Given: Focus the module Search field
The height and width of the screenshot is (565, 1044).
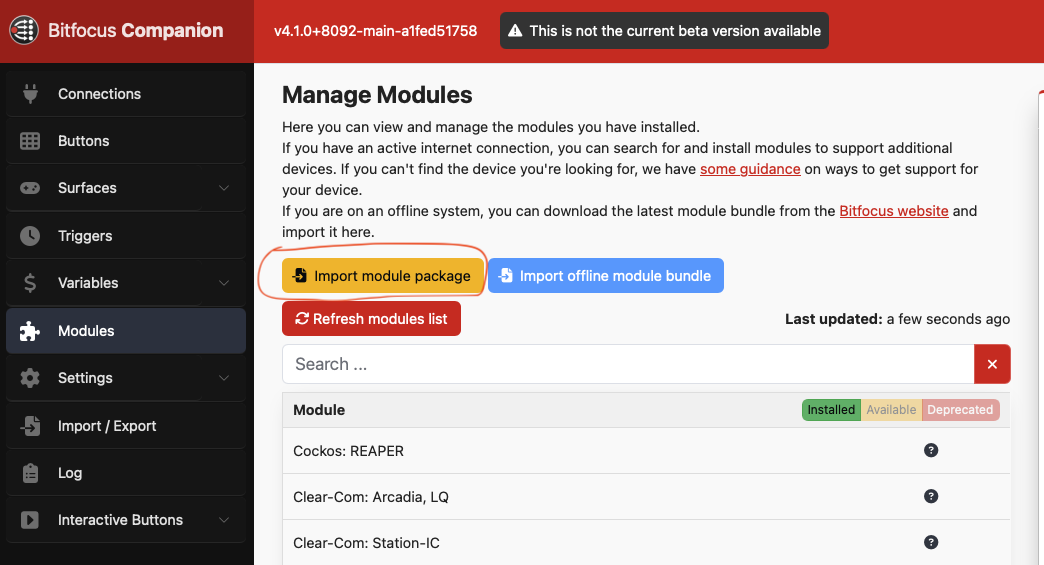Looking at the screenshot, I should coord(628,364).
